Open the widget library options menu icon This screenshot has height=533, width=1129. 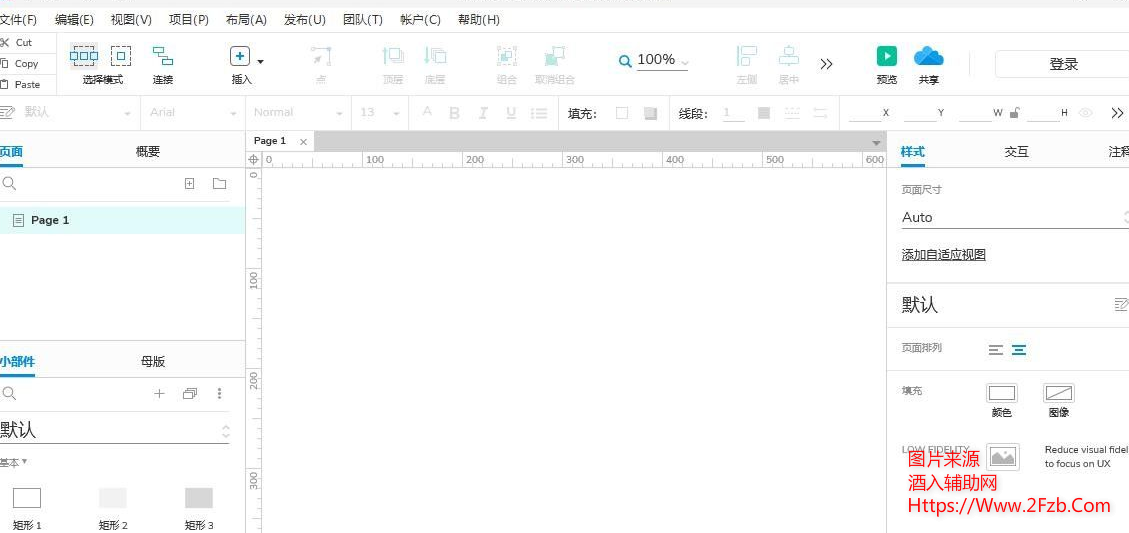[x=220, y=394]
